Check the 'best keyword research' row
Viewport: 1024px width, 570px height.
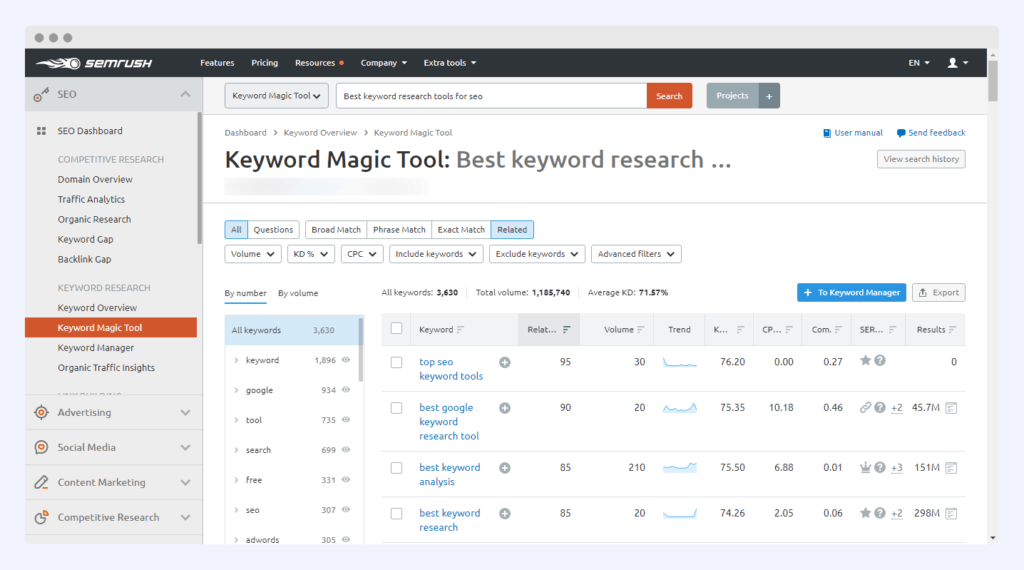pos(396,514)
